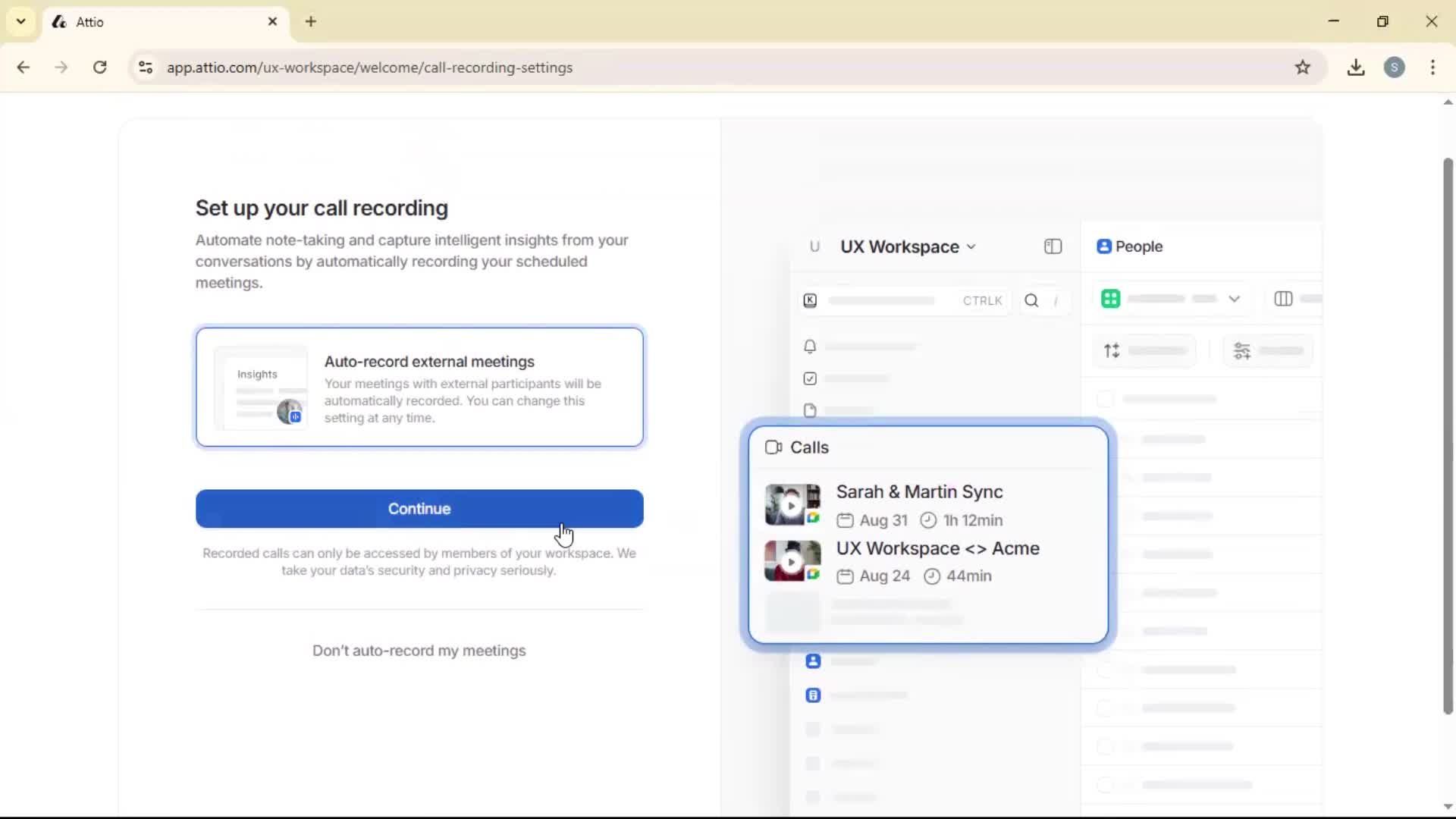Open the Chrome tab search chevron
The image size is (1456, 819).
click(x=20, y=21)
